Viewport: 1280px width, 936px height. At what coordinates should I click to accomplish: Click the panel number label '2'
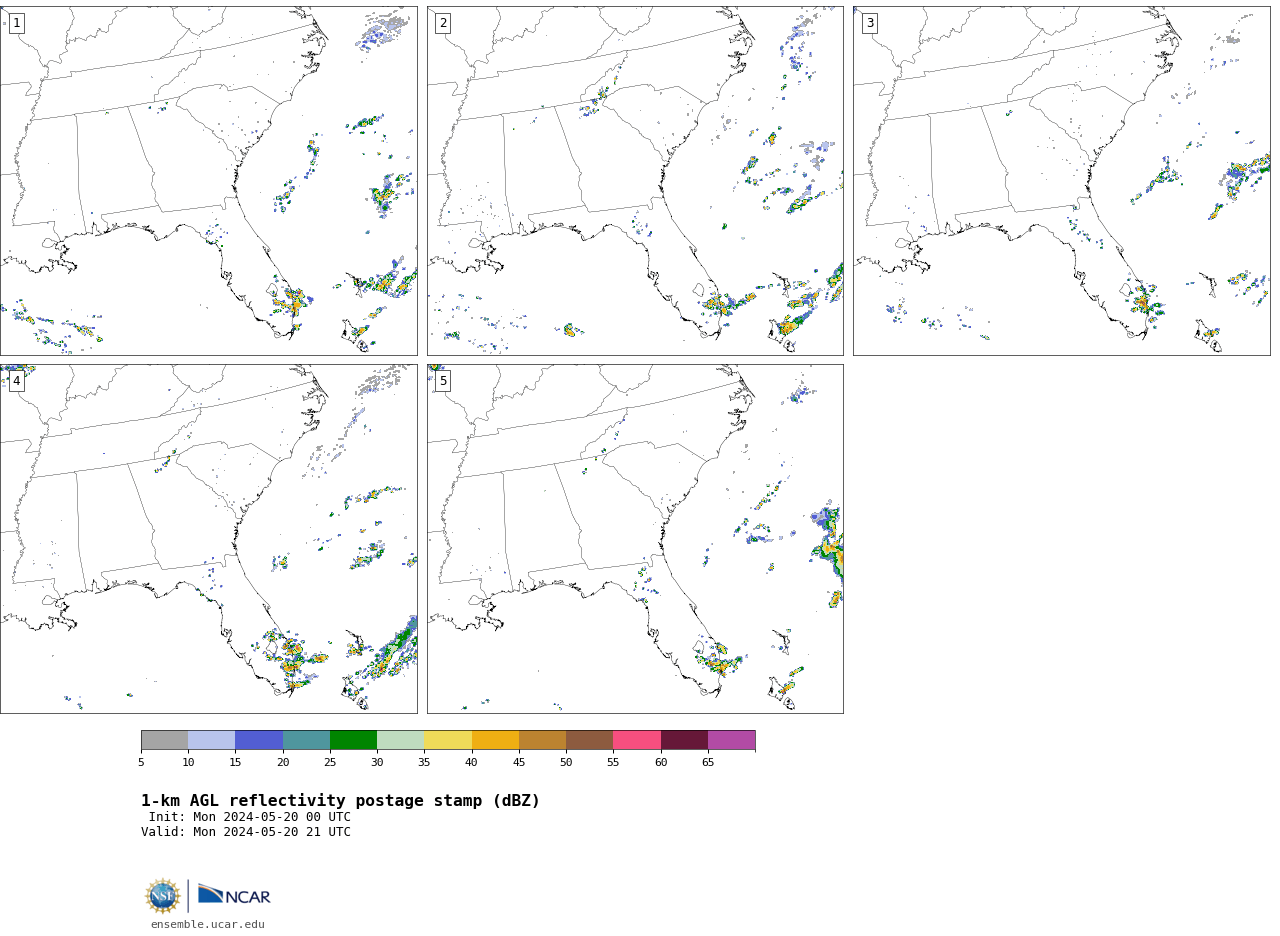tap(443, 23)
